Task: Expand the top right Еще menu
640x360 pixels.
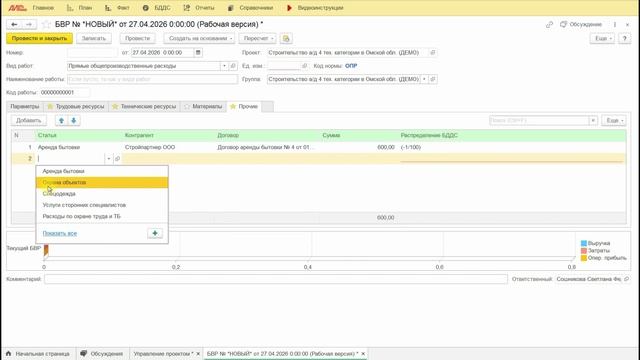Action: (x=602, y=38)
